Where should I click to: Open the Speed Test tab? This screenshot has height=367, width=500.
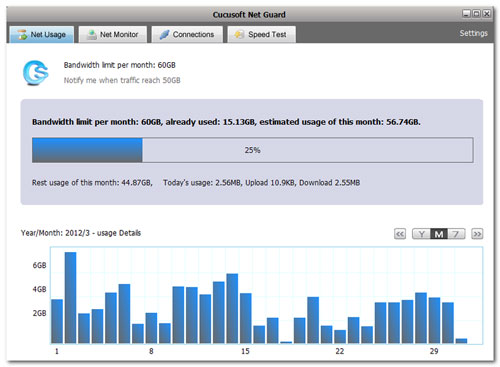coord(261,34)
